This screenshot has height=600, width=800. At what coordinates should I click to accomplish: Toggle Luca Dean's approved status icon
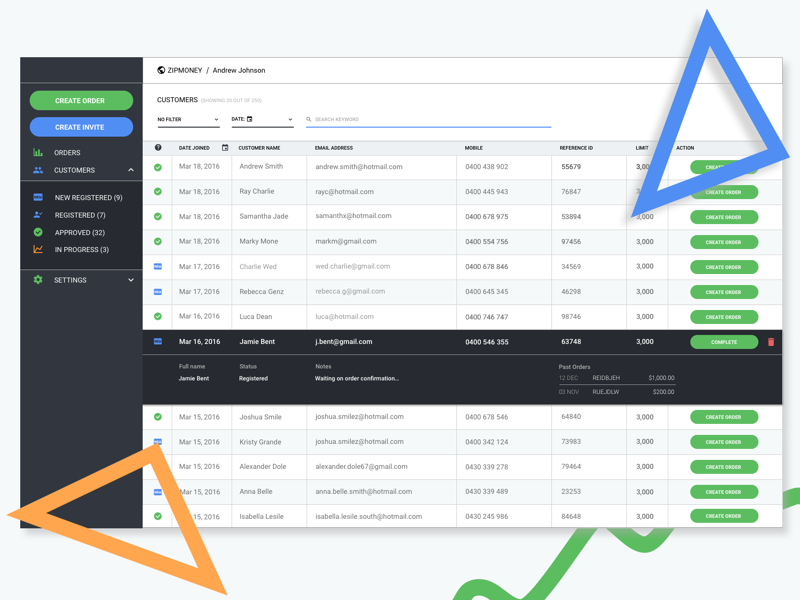click(x=157, y=317)
